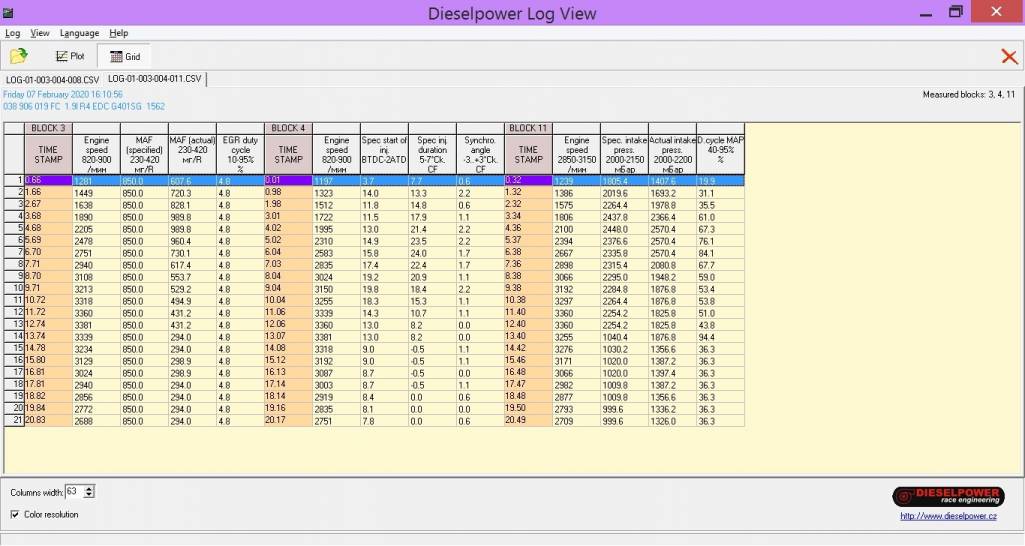Screen dimensions: 1025x546
Task: Open the www.dieselpower.cz link
Action: click(948, 516)
